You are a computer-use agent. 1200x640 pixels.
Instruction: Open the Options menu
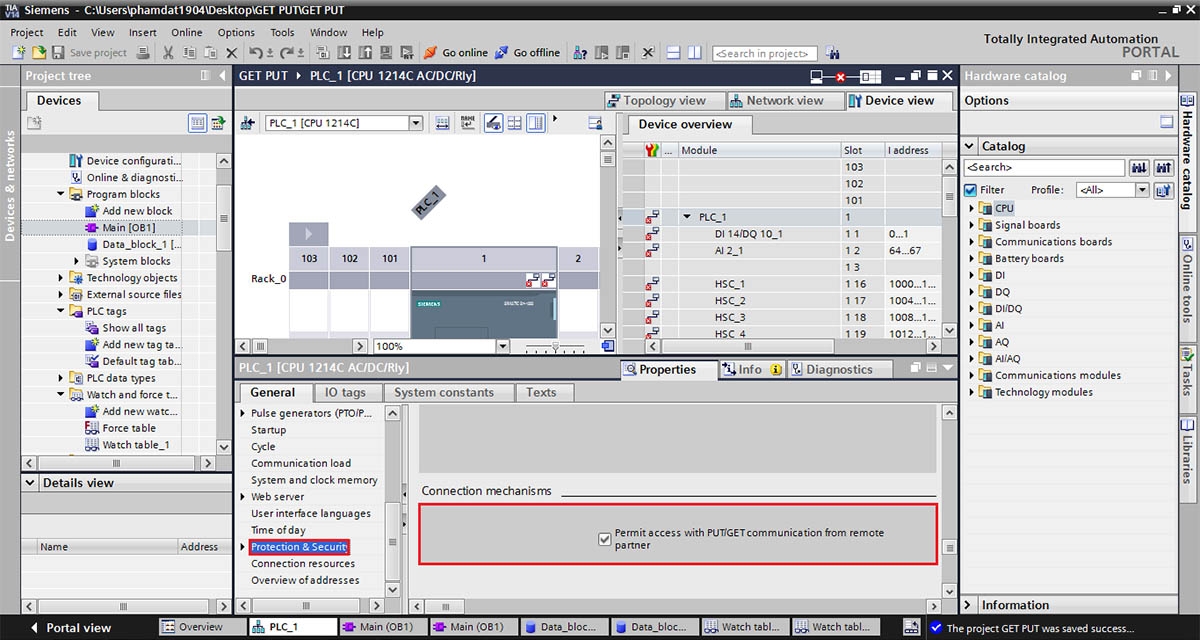pyautogui.click(x=237, y=32)
